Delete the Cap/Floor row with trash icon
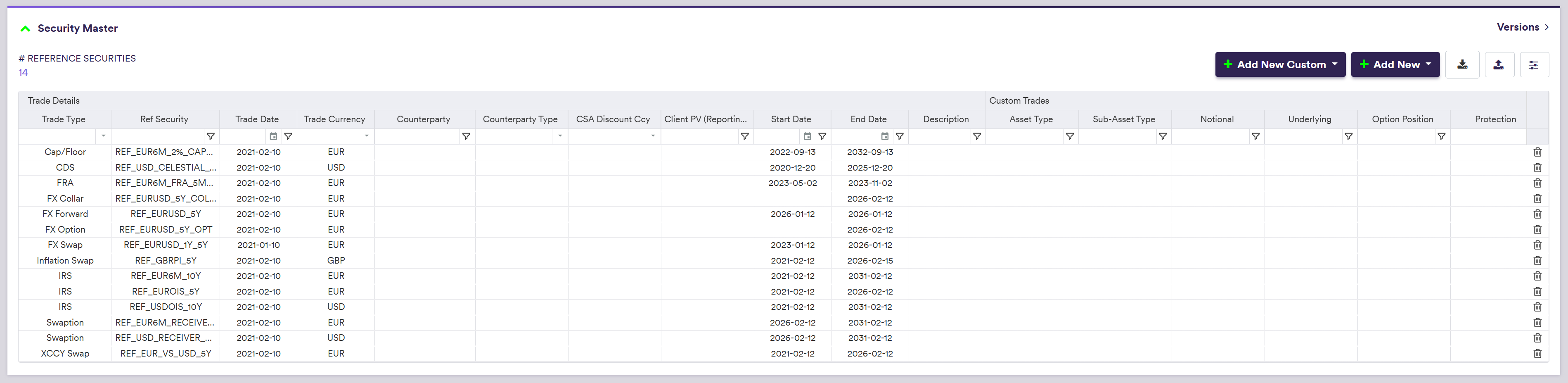The image size is (1568, 383). (1537, 152)
